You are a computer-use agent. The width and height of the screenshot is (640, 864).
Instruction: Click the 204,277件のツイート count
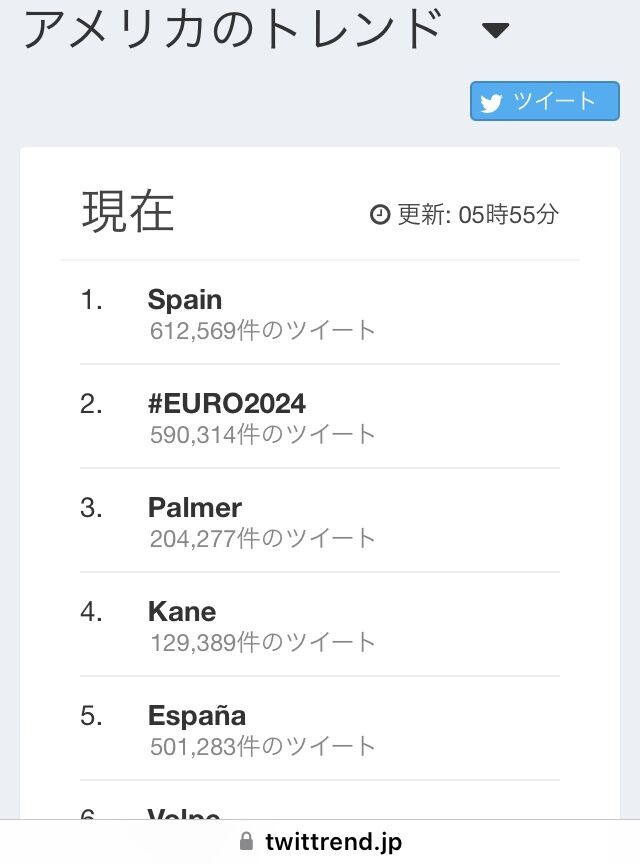pos(263,538)
